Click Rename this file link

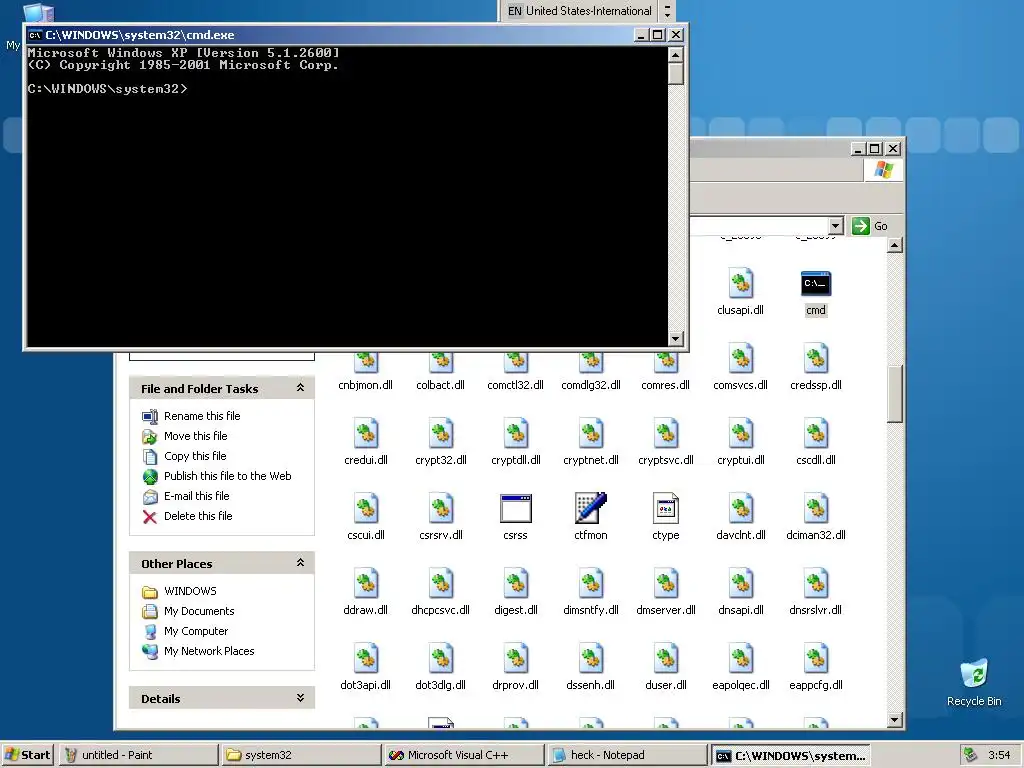[202, 416]
